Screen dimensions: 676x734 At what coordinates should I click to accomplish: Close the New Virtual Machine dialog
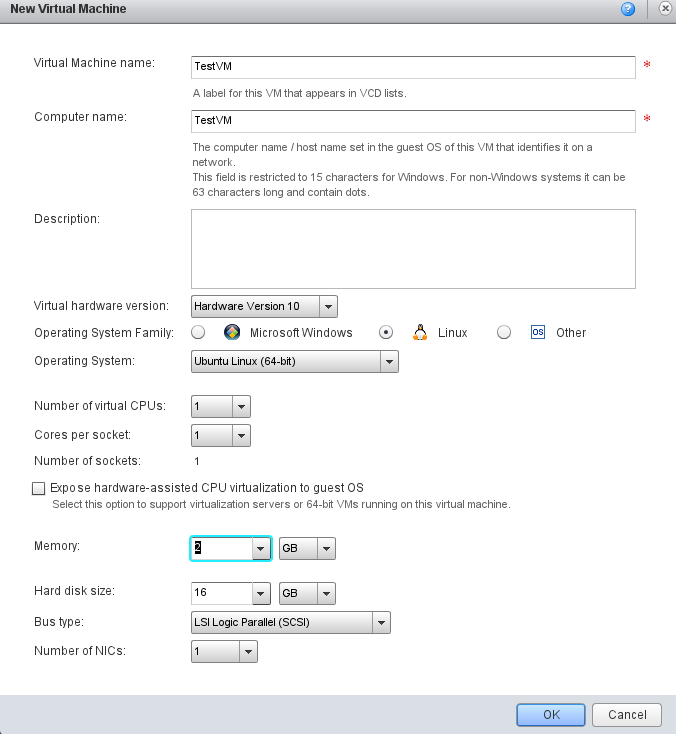[x=665, y=9]
